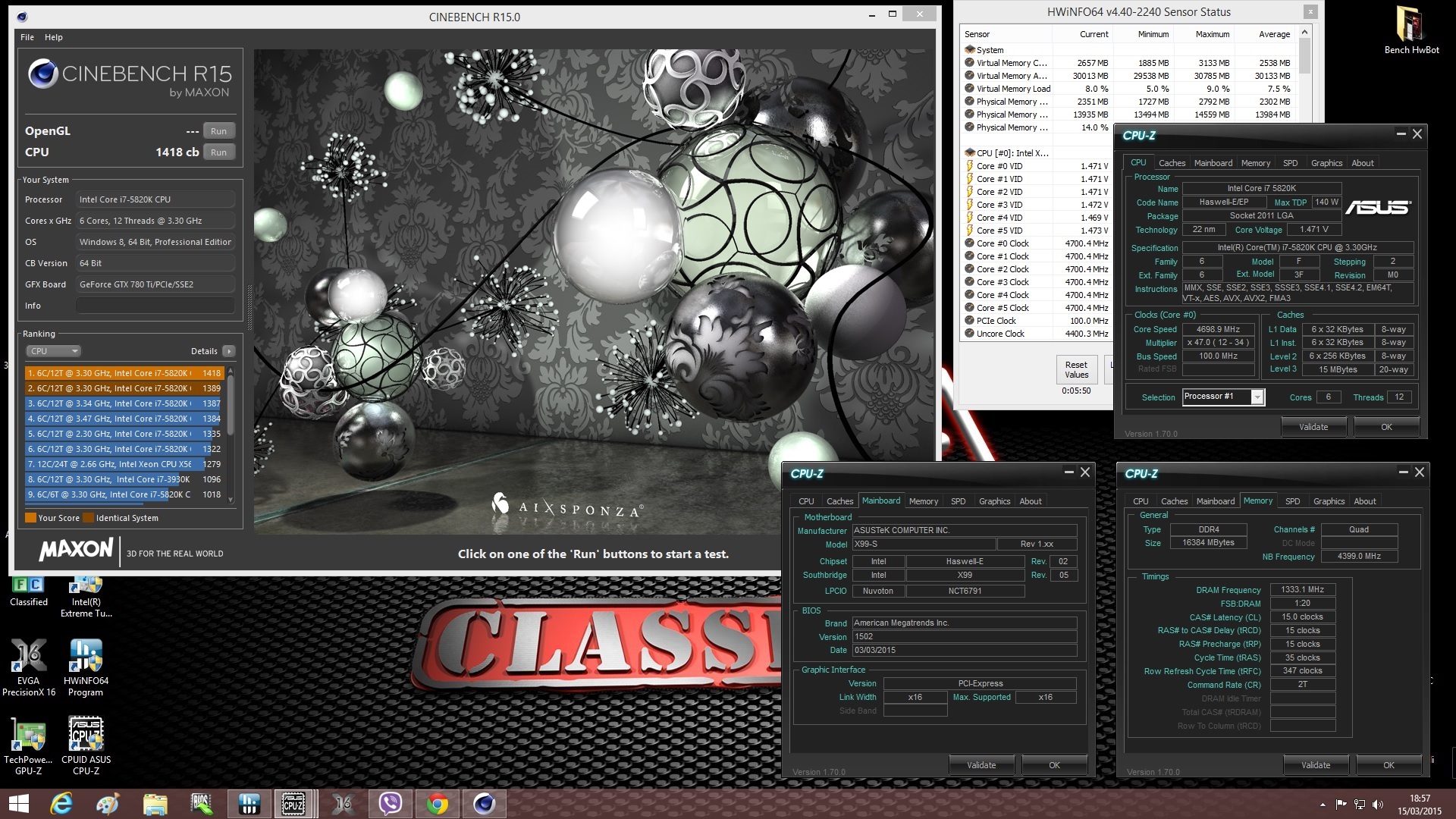Open the Cinebench File menu
Image resolution: width=1456 pixels, height=819 pixels.
click(x=27, y=37)
